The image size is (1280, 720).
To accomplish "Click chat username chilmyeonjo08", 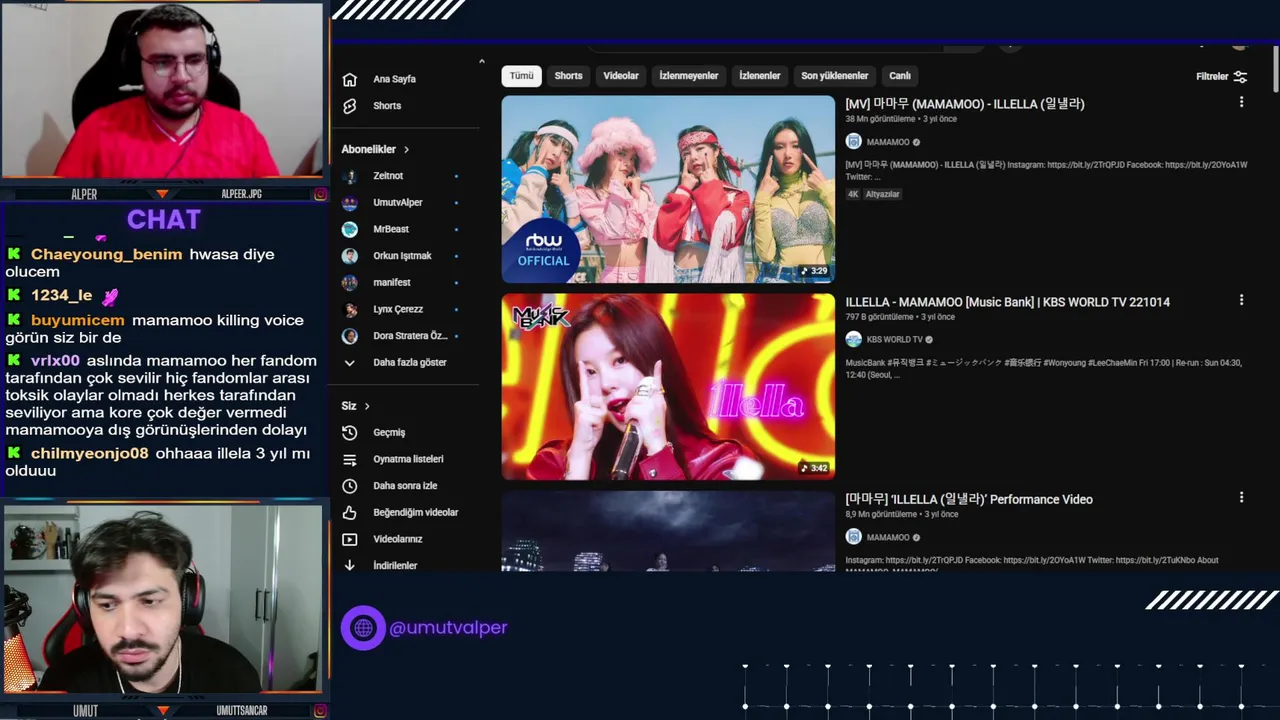I will (x=90, y=454).
